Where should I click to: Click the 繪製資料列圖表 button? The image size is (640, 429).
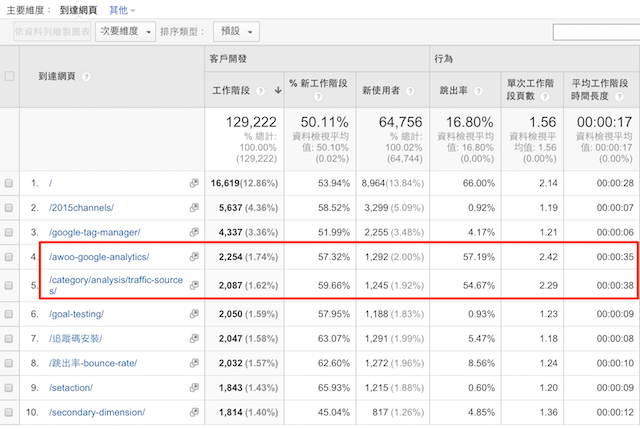[x=50, y=31]
